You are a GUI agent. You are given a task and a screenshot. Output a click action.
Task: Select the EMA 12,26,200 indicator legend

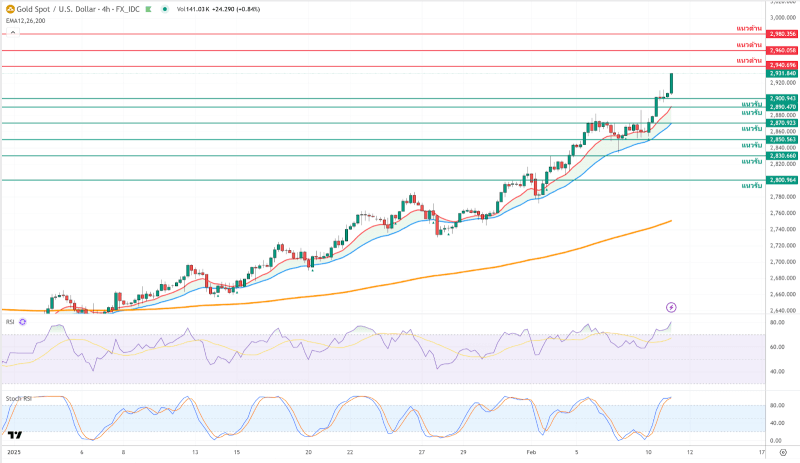(25, 20)
